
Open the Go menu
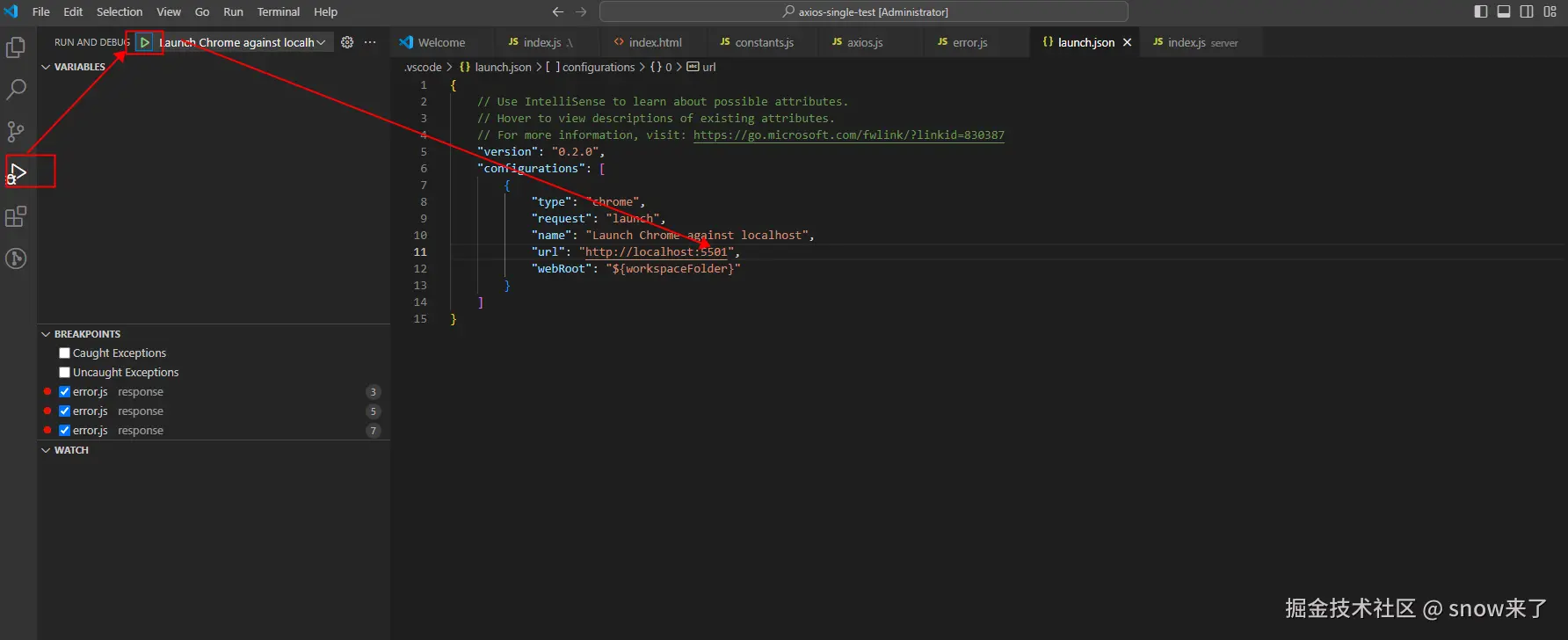(x=202, y=11)
